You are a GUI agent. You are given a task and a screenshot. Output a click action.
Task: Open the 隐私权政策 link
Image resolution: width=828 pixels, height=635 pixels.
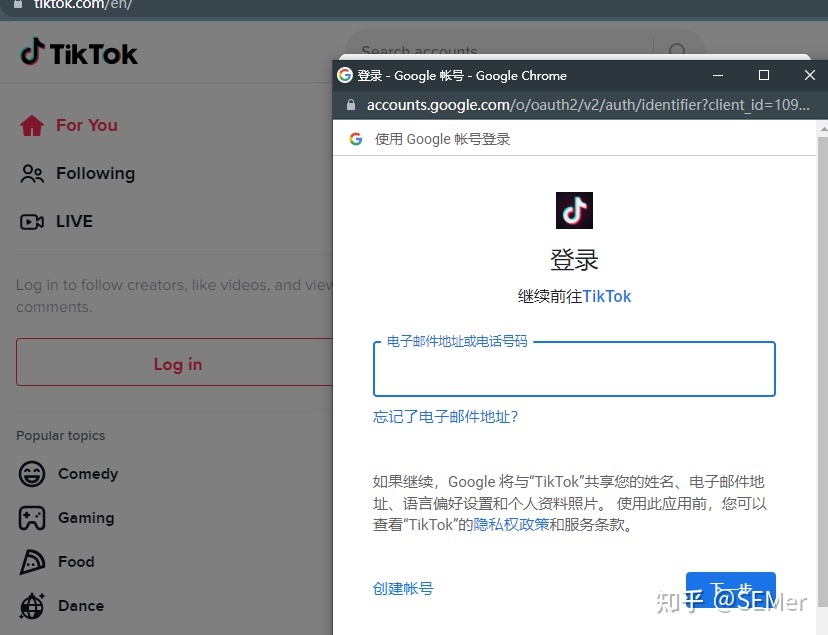pyautogui.click(x=511, y=524)
